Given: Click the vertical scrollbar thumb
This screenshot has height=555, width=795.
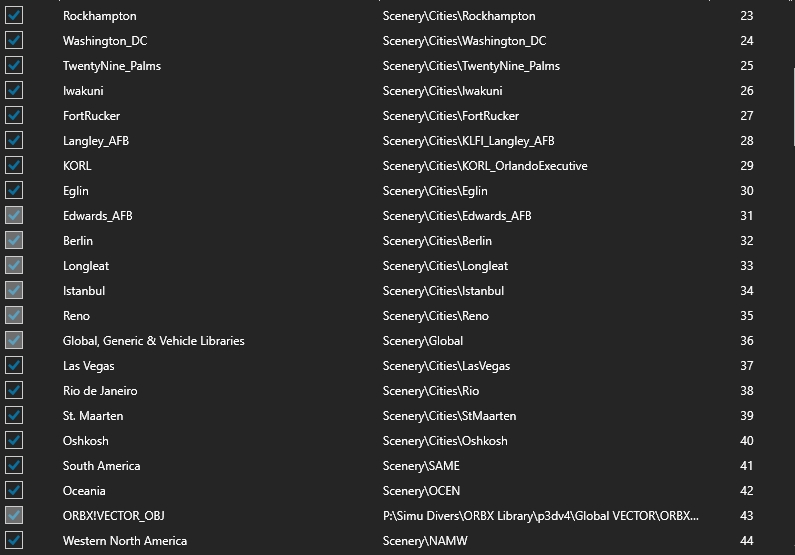Looking at the screenshot, I should point(793,106).
